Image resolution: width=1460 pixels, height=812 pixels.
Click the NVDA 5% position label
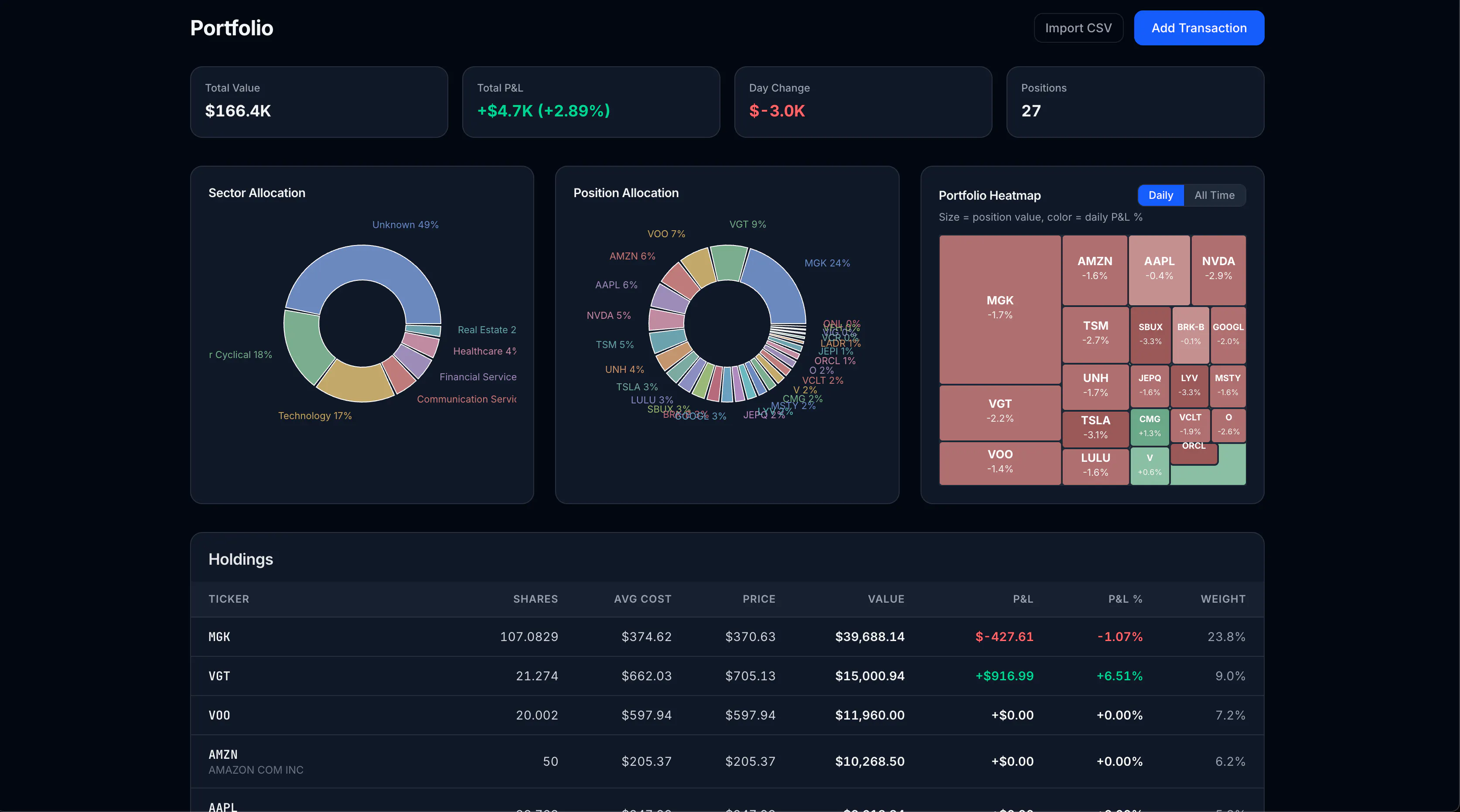(x=608, y=316)
